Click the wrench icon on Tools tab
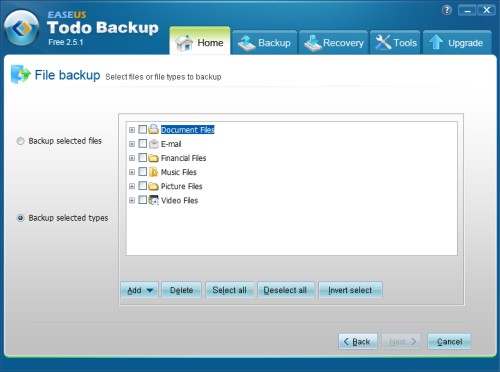 pyautogui.click(x=383, y=43)
